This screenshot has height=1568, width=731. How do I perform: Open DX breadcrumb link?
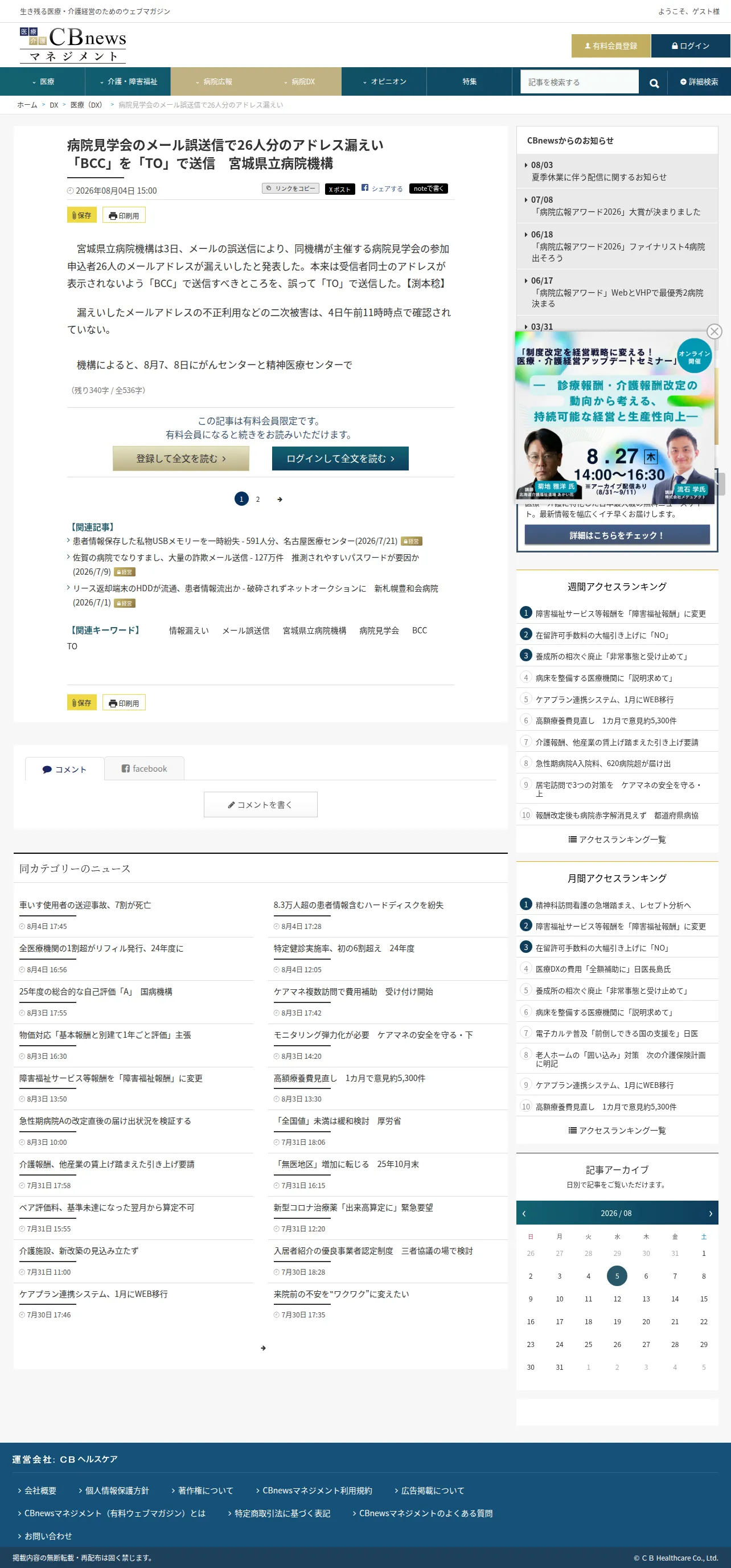click(54, 105)
